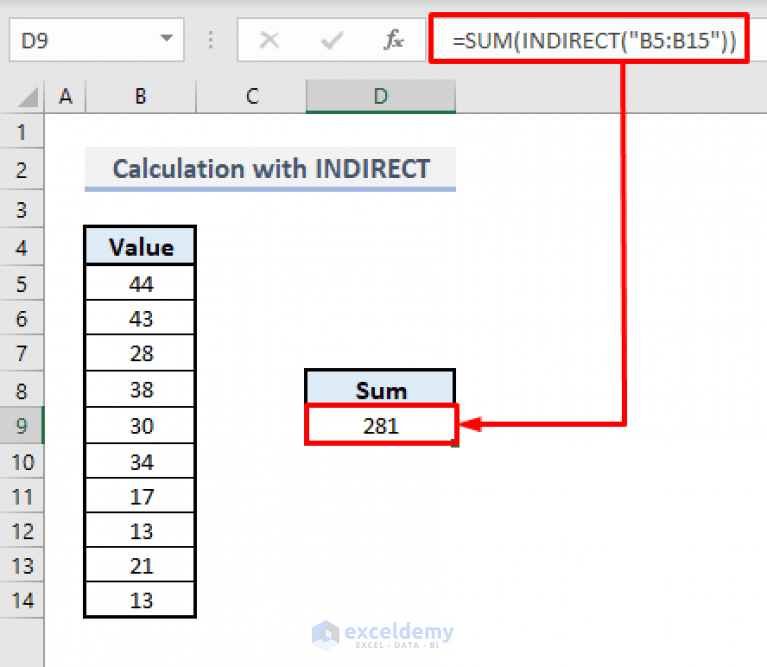Image resolution: width=767 pixels, height=667 pixels.
Task: Select cell B11 containing 17
Action: (x=140, y=496)
